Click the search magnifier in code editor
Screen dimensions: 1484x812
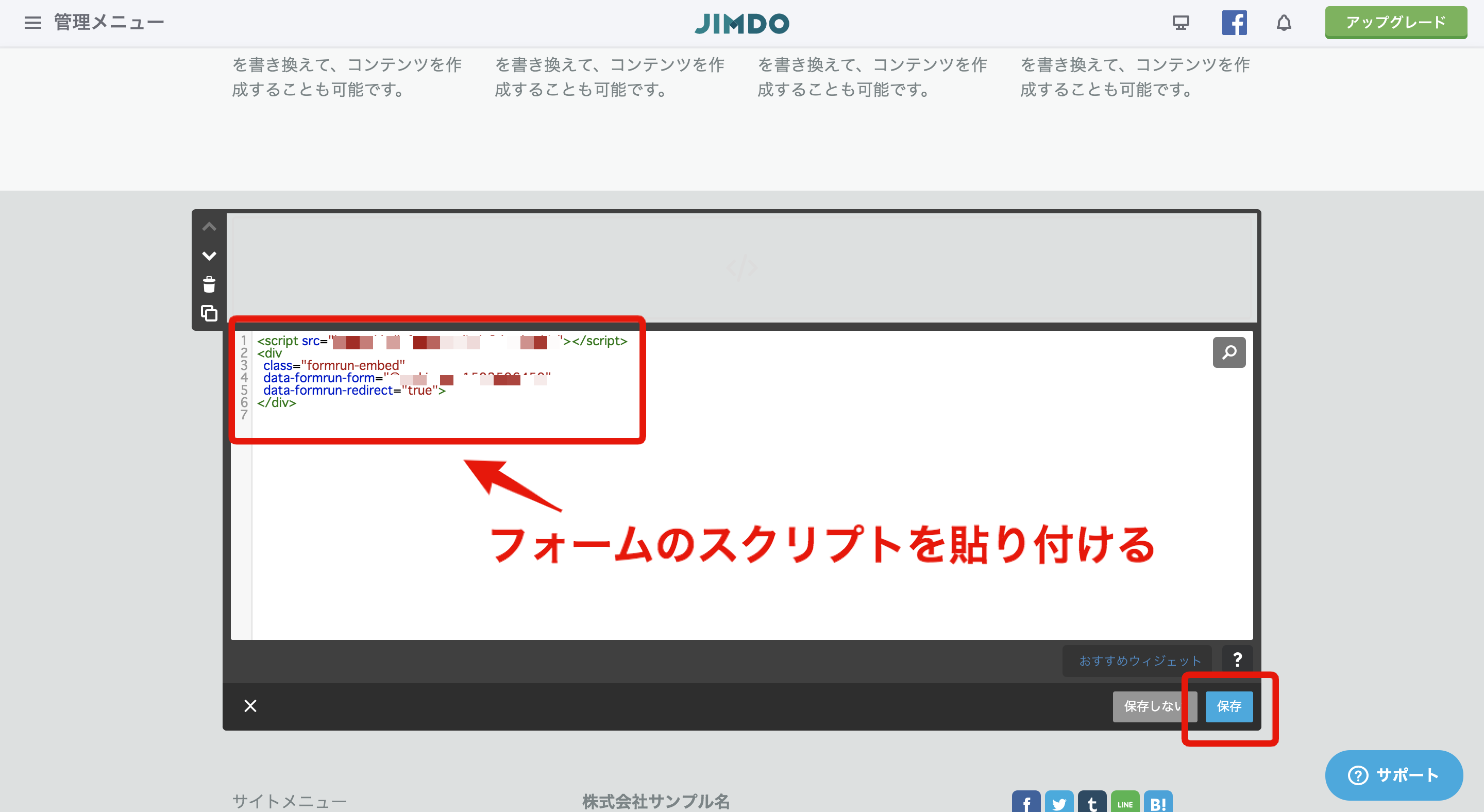[1229, 352]
